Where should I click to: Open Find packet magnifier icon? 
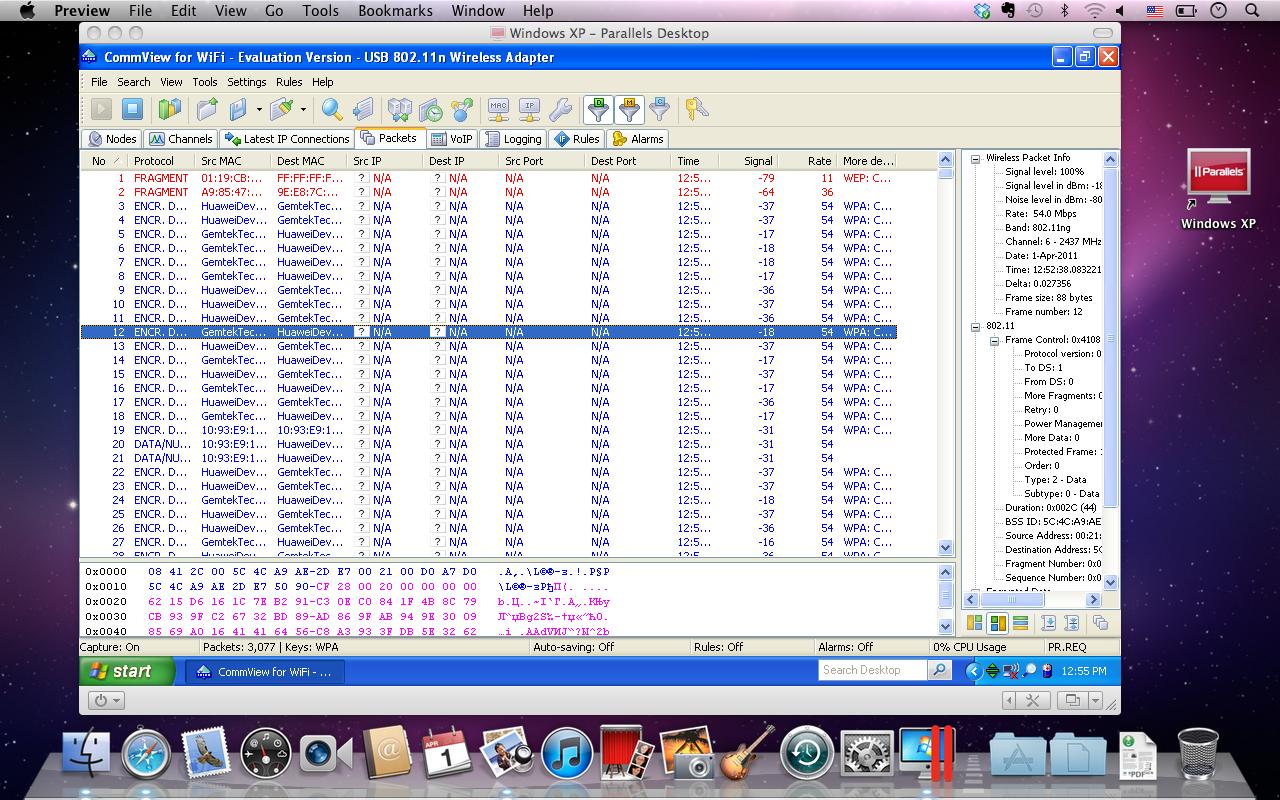(332, 109)
